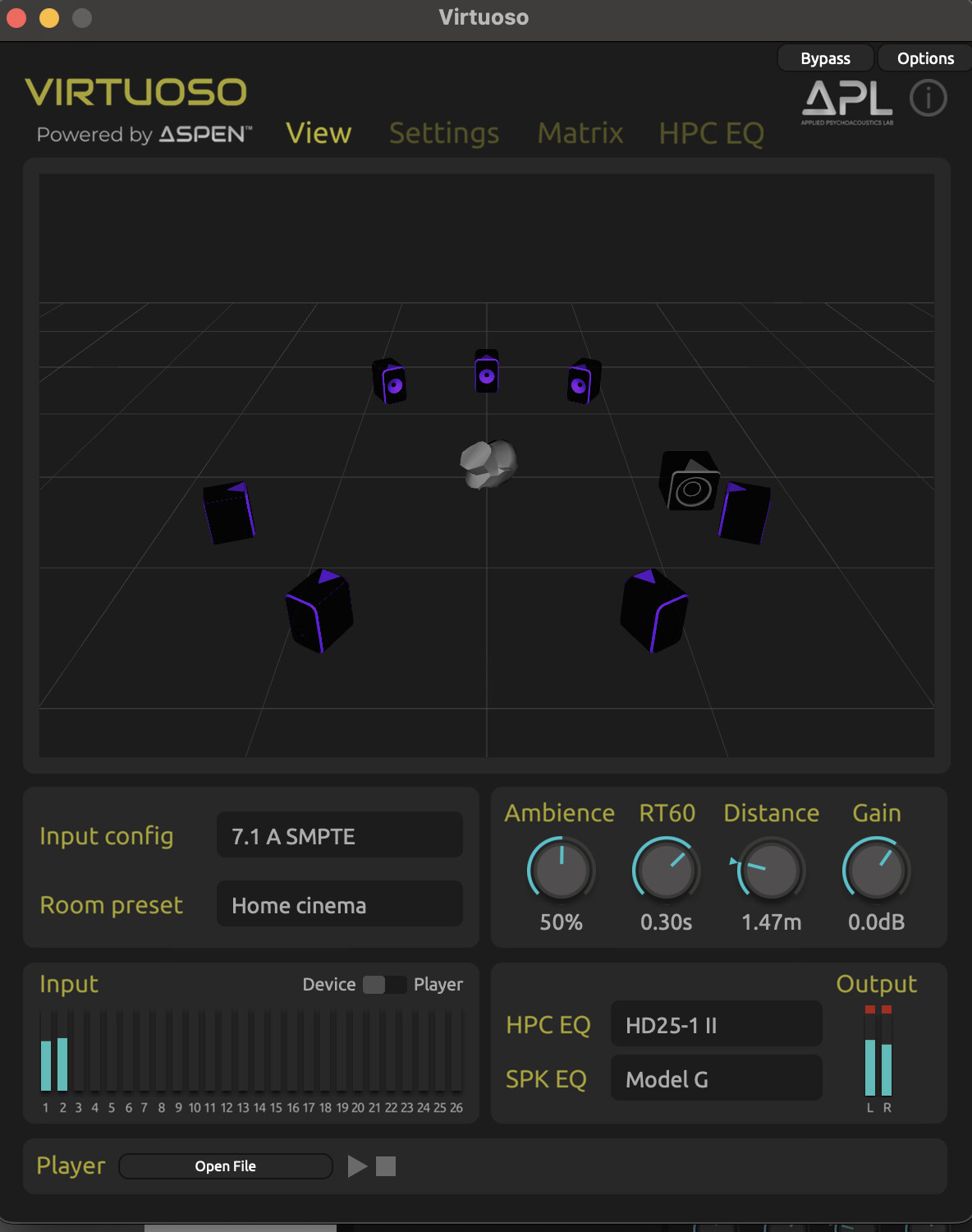Click the Room preset label
Viewport: 972px width, 1232px height.
click(112, 905)
